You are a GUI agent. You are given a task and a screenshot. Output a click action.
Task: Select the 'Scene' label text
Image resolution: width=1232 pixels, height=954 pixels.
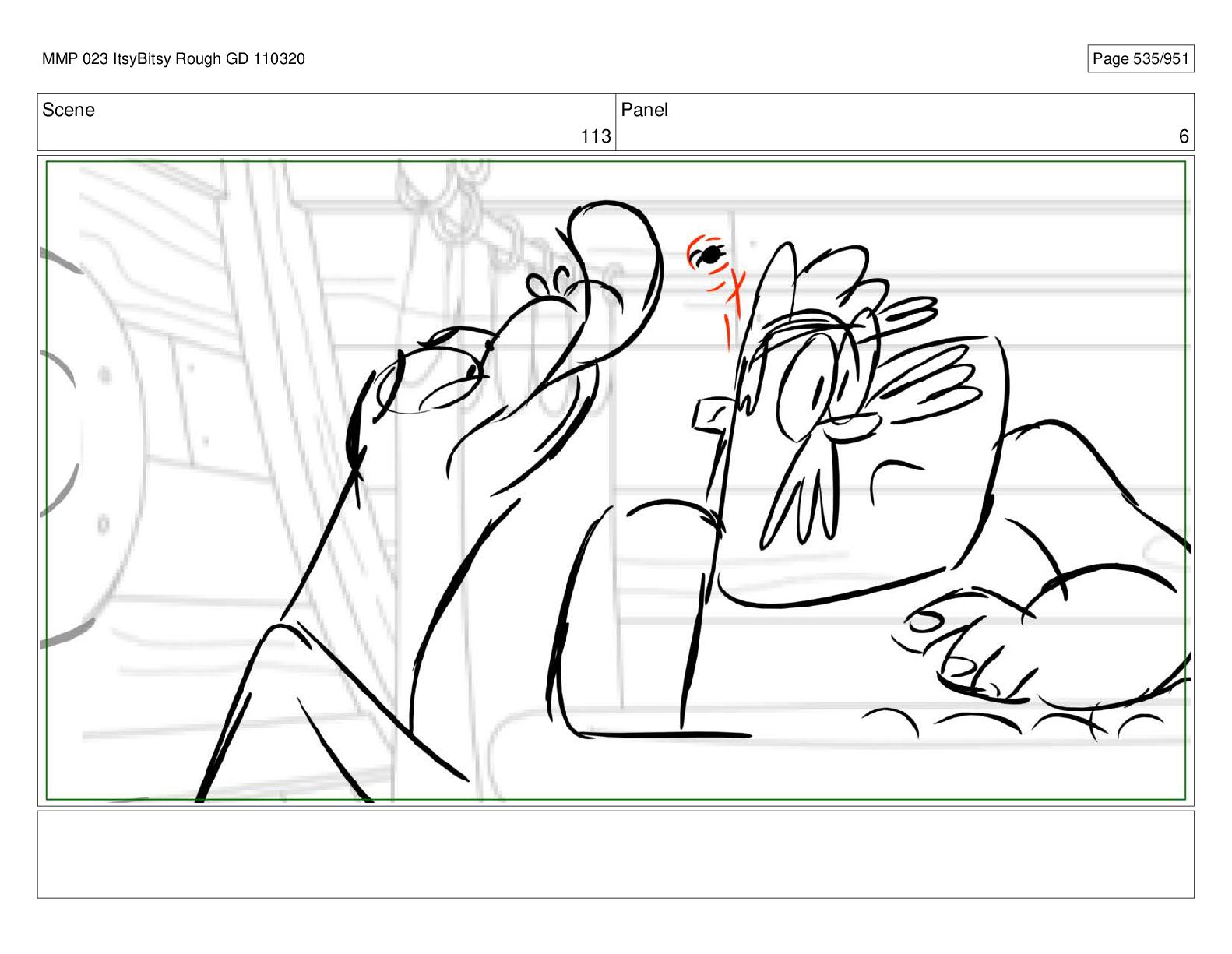pyautogui.click(x=69, y=110)
